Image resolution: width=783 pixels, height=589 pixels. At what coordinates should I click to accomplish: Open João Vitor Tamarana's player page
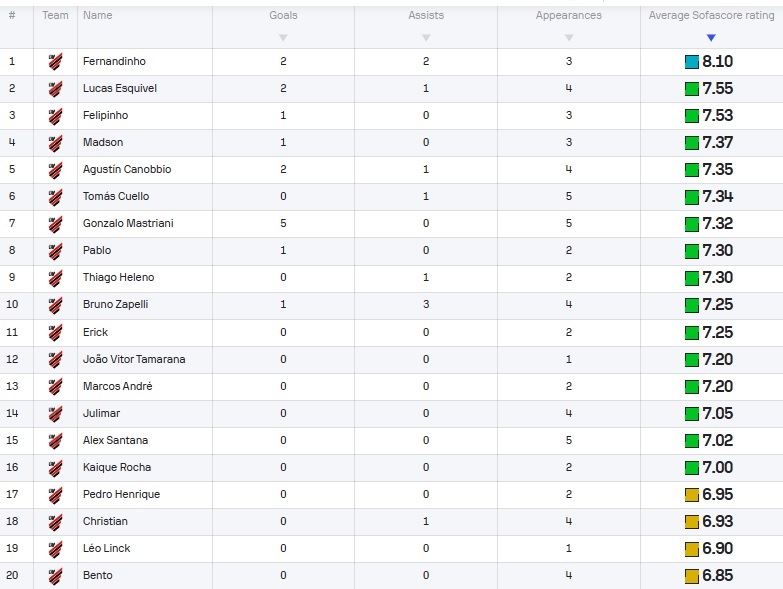[134, 359]
